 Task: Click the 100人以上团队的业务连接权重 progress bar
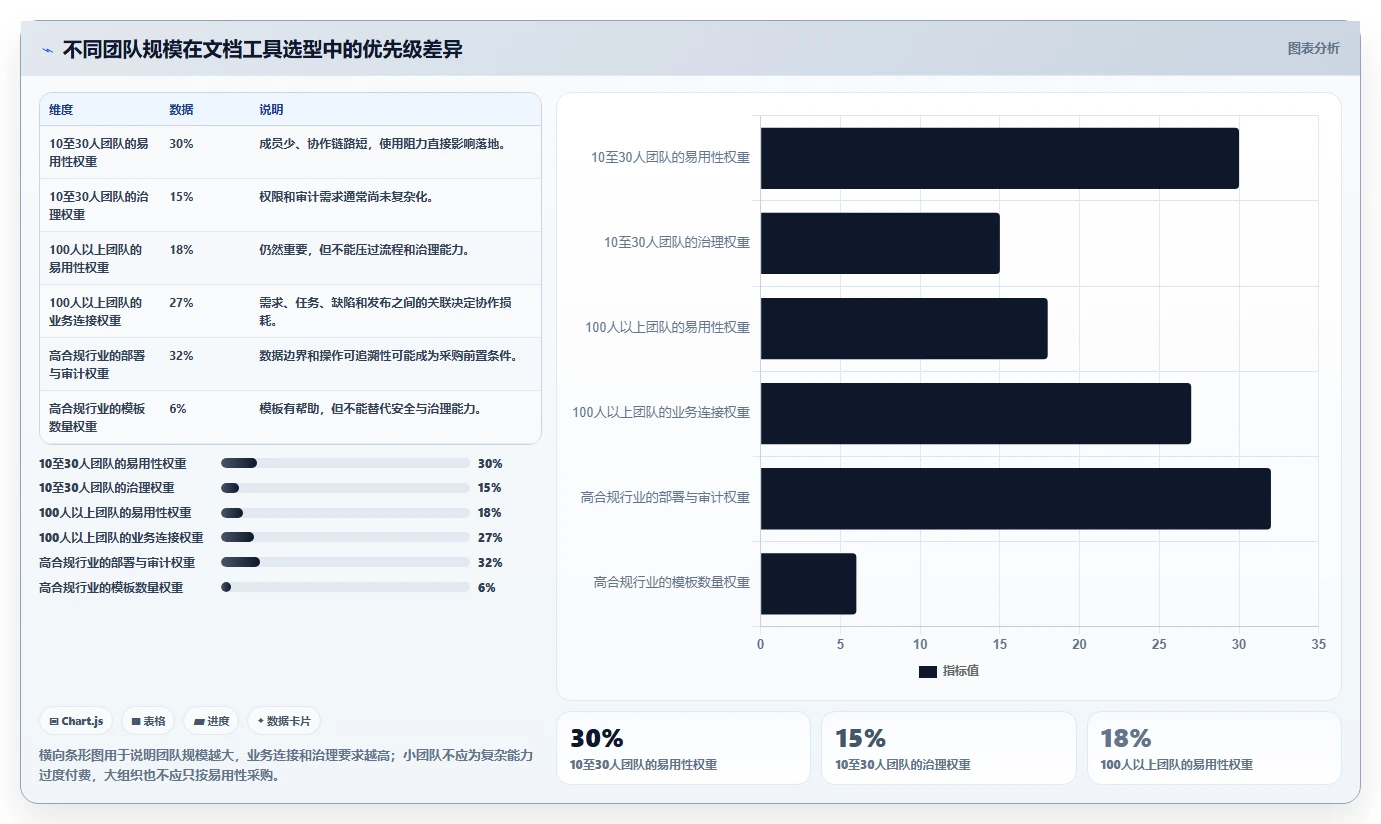click(345, 537)
